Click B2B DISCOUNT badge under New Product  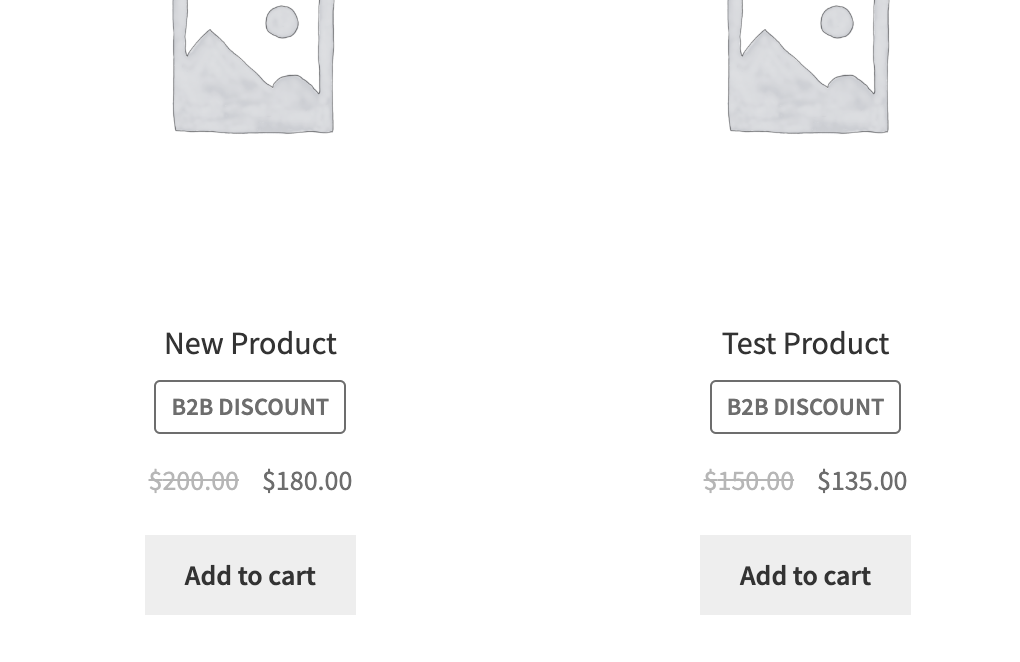coord(250,407)
